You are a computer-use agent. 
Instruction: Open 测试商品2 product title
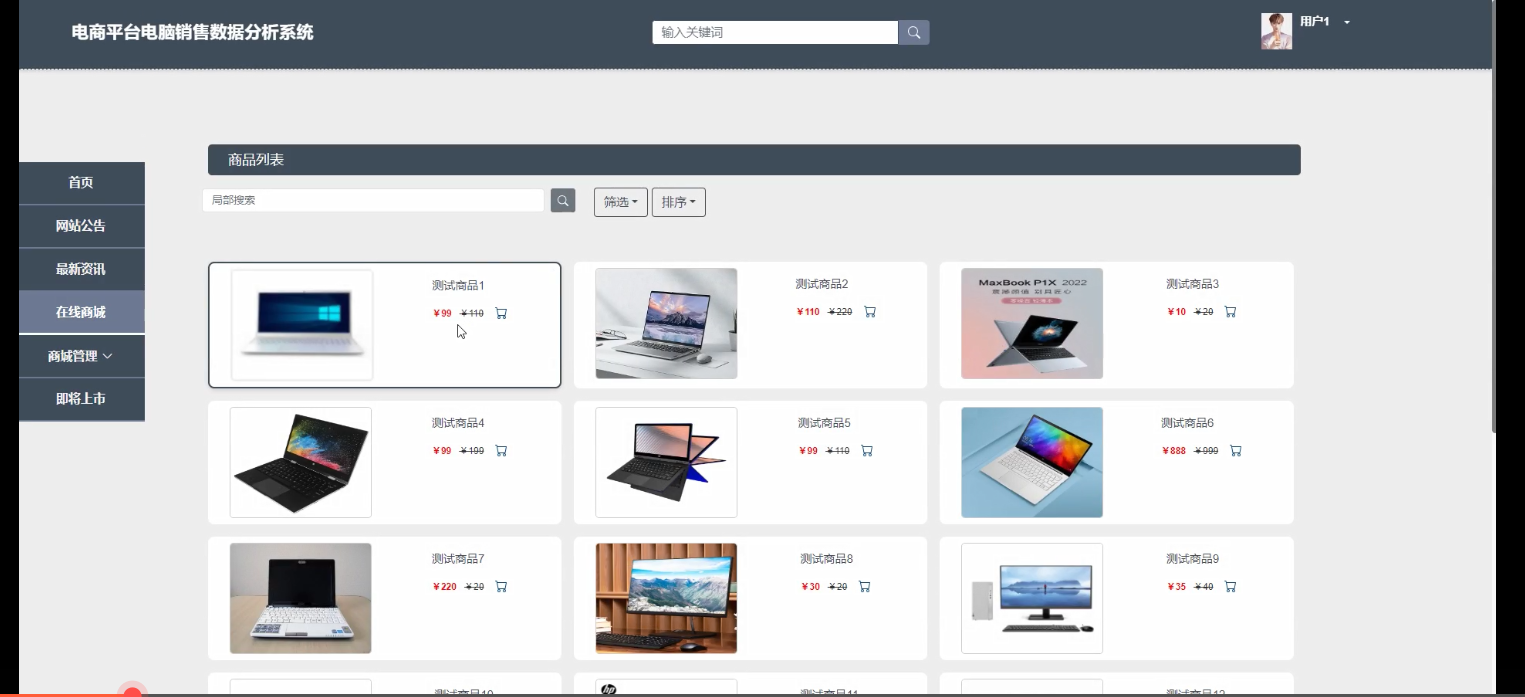(822, 285)
